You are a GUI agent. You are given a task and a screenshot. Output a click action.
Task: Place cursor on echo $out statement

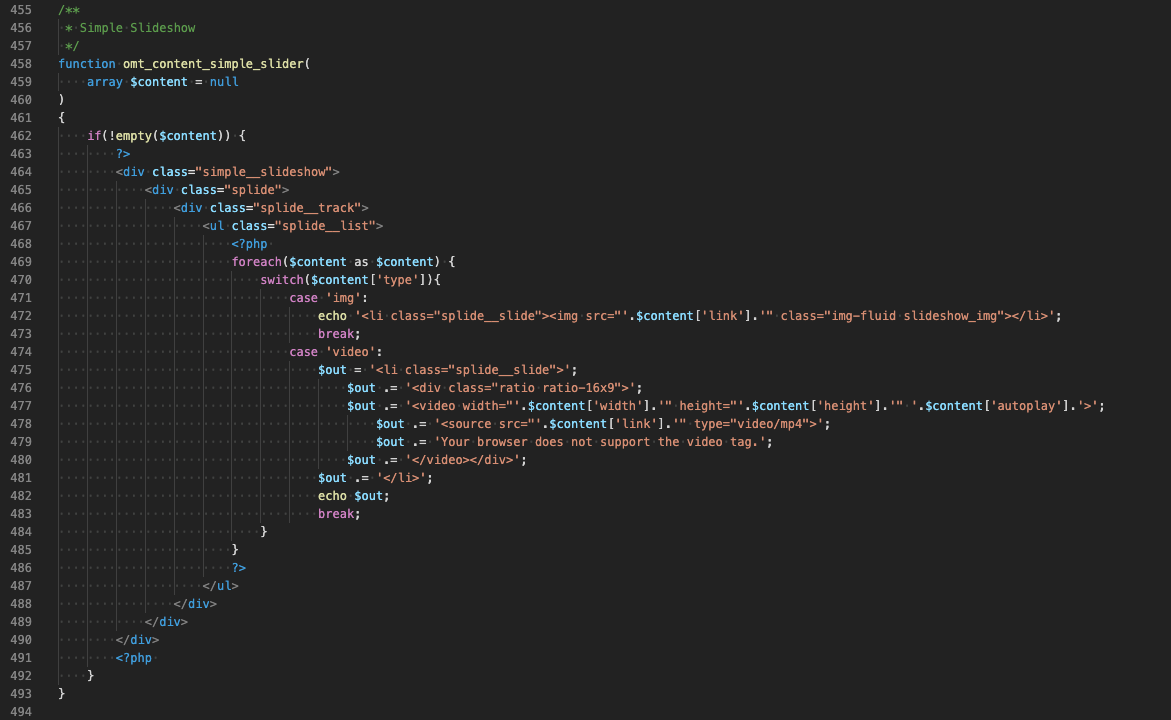pos(354,496)
